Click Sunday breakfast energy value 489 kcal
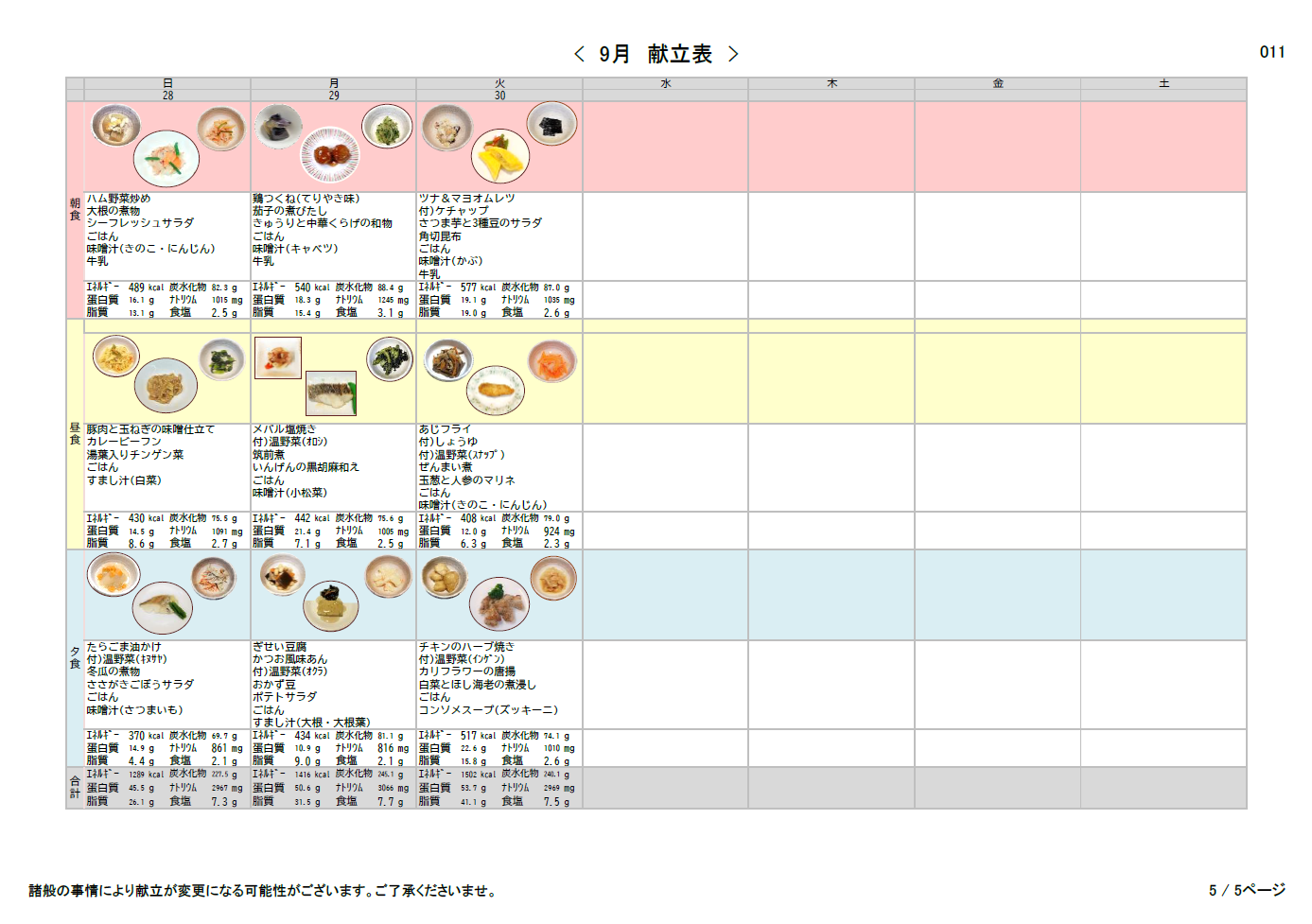Screen dimensions: 1312x924 point(146,288)
